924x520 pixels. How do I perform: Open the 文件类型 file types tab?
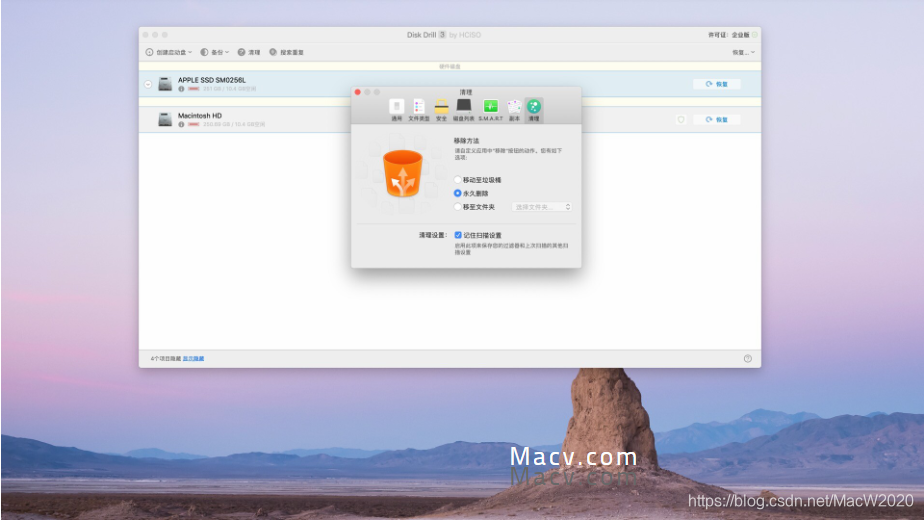click(x=419, y=110)
